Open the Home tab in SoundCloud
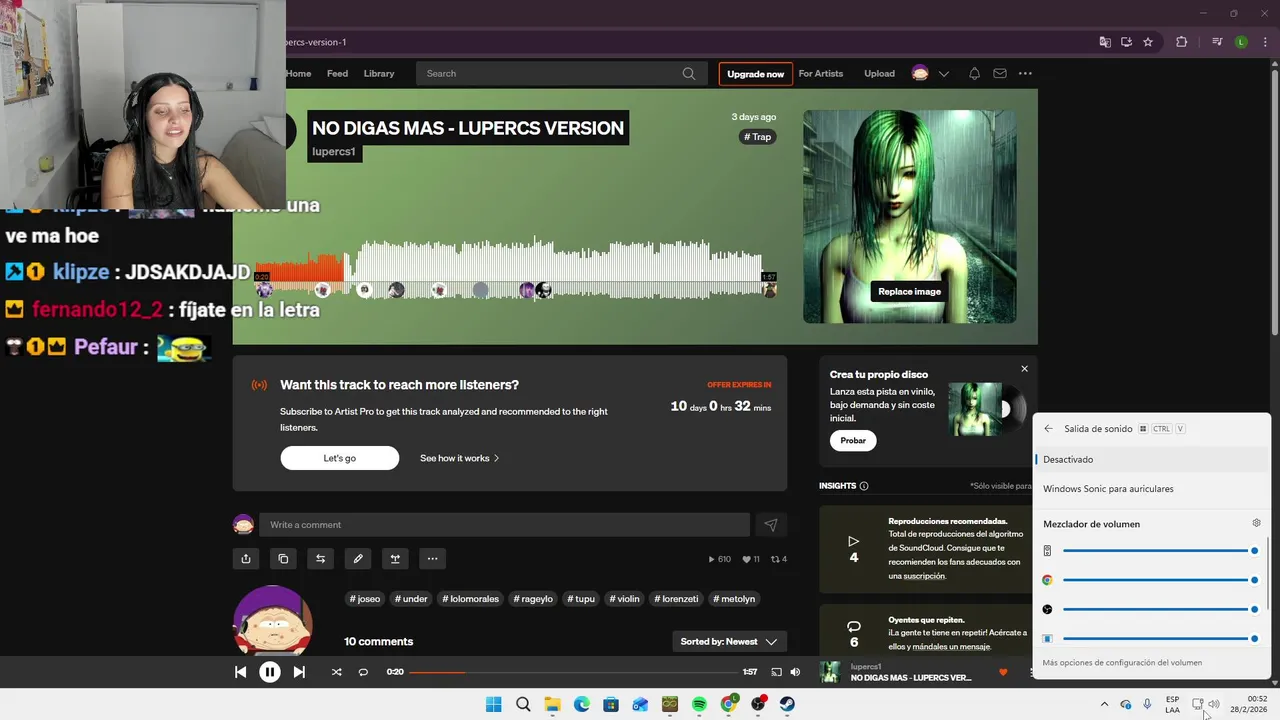The image size is (1280, 720). (298, 73)
